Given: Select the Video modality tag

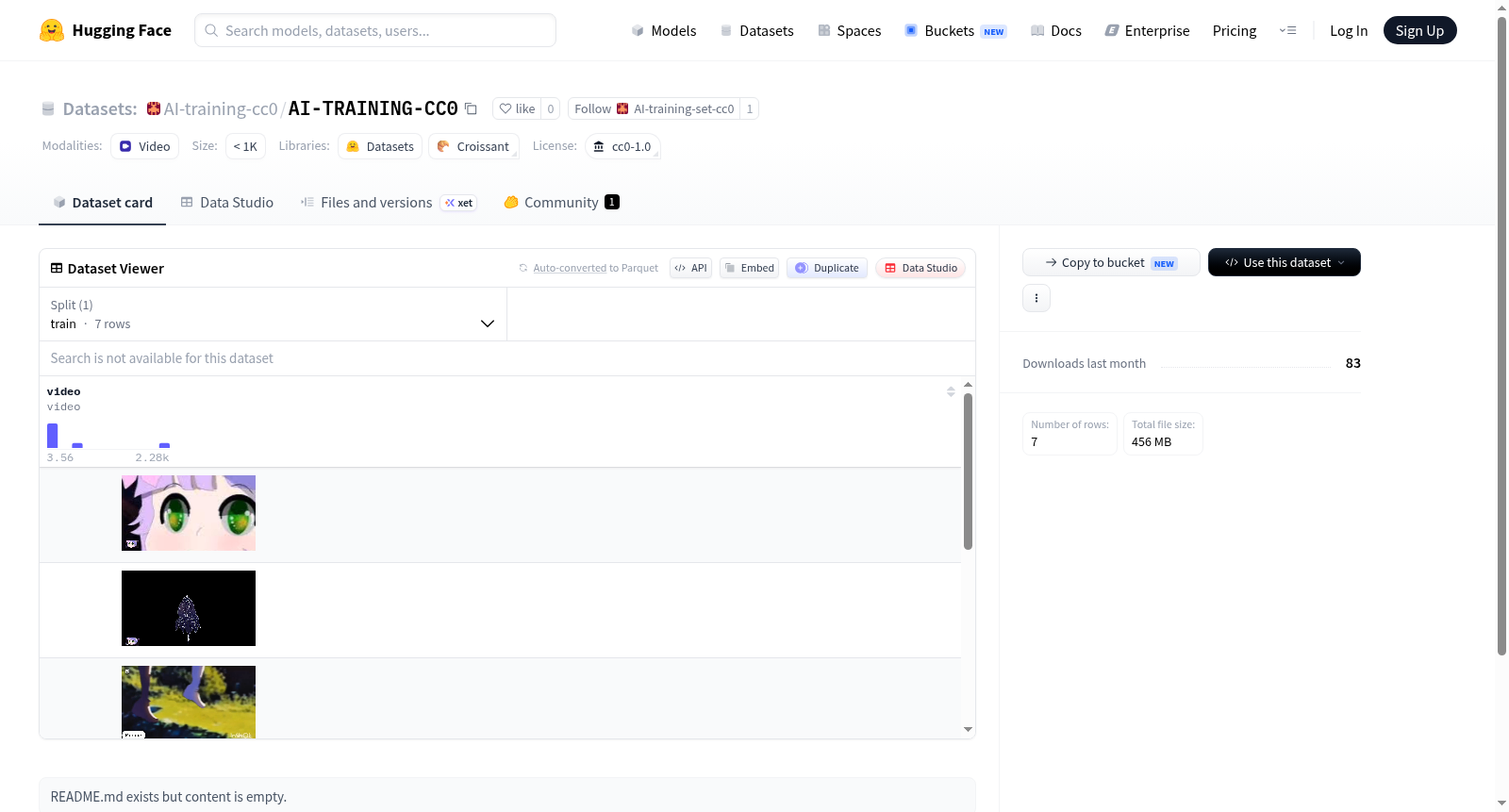Looking at the screenshot, I should coord(144,146).
